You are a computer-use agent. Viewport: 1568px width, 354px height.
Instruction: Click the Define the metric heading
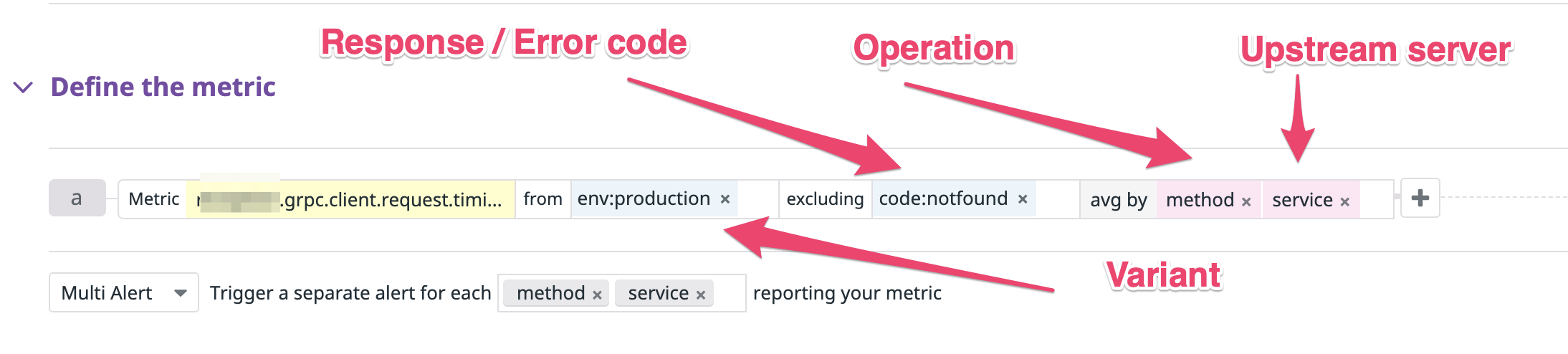coord(163,87)
